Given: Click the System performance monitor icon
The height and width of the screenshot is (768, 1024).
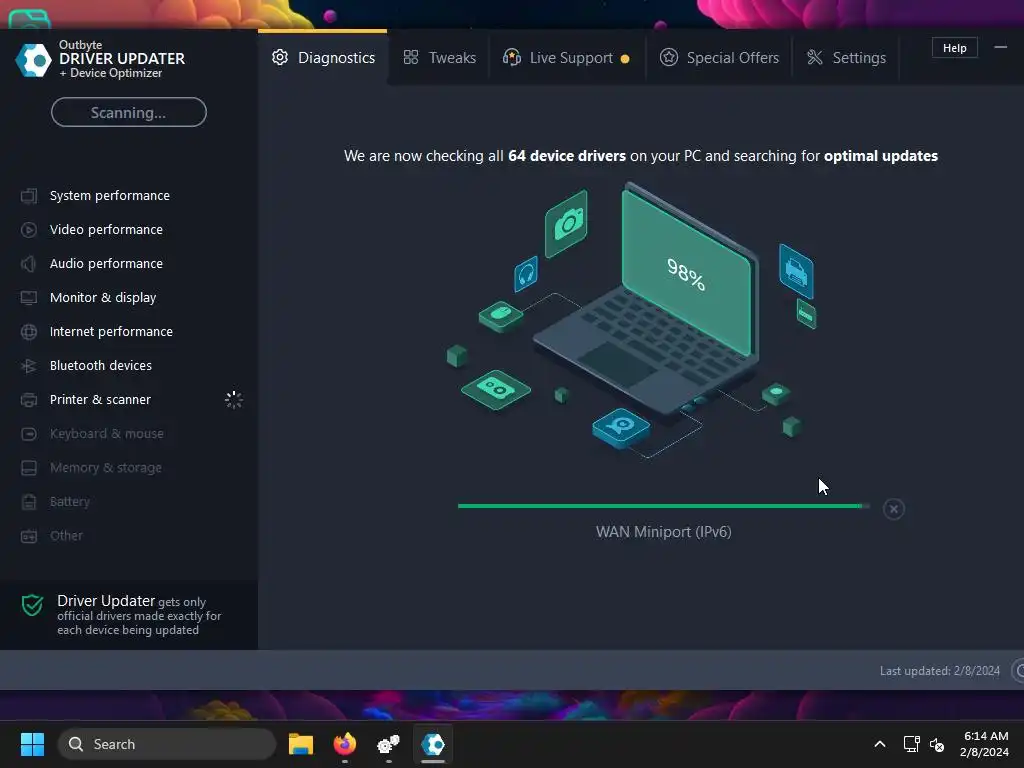Looking at the screenshot, I should tap(29, 196).
